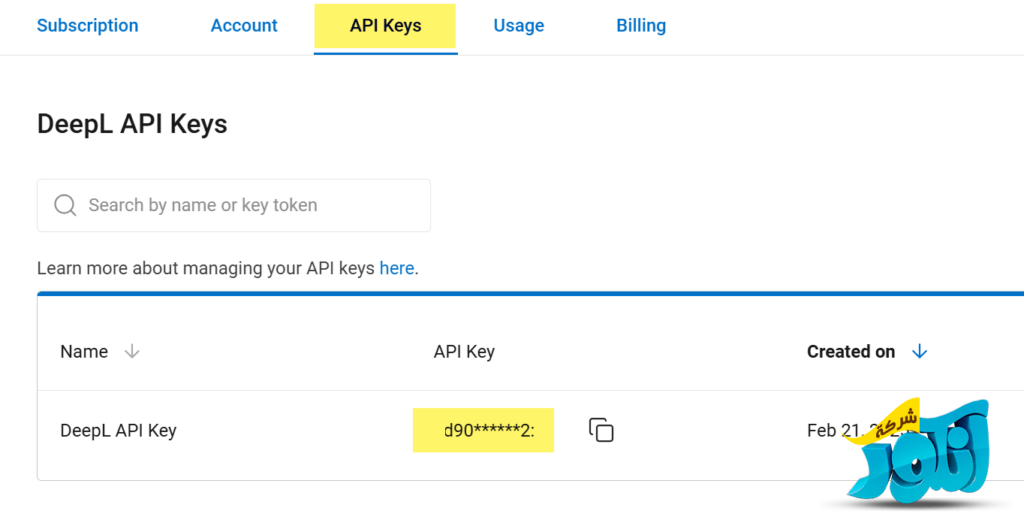Go to the Usage tab
The height and width of the screenshot is (520, 1024).
(x=519, y=25)
